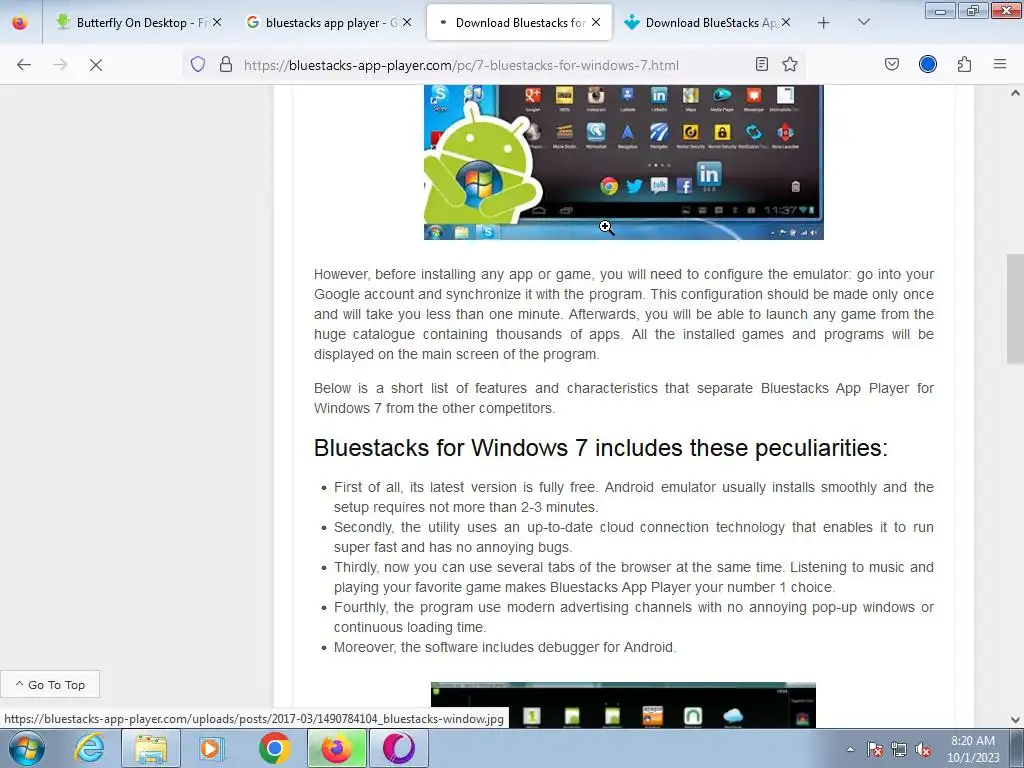The width and height of the screenshot is (1024, 768).
Task: Open a new browser tab
Action: click(x=824, y=23)
